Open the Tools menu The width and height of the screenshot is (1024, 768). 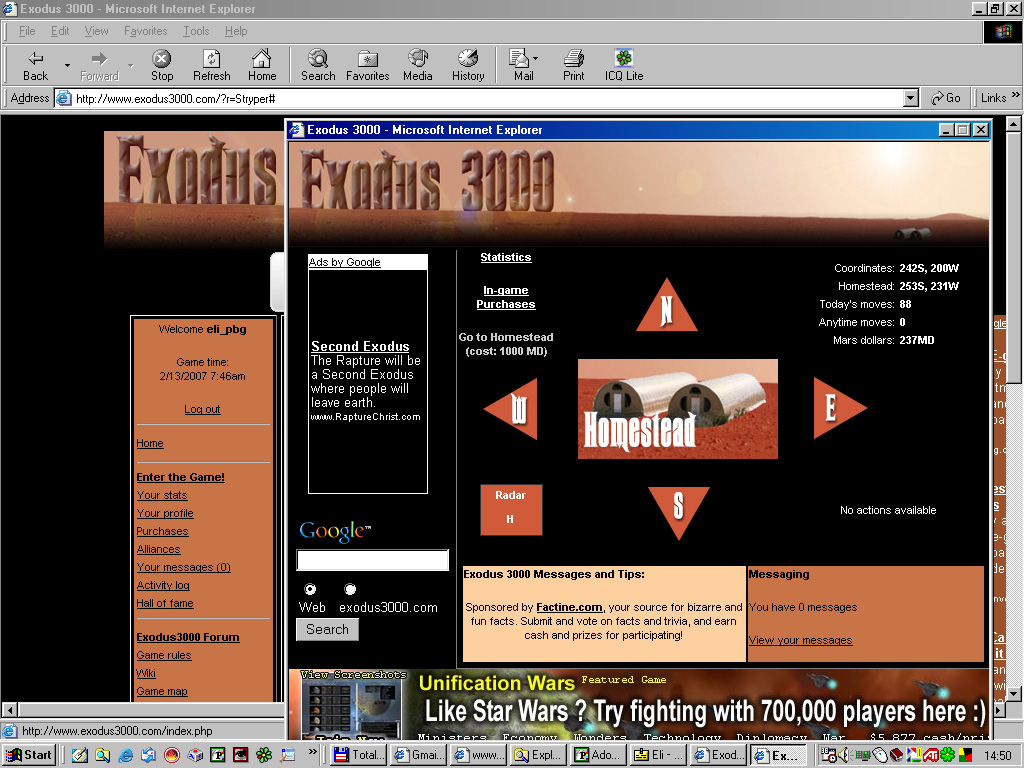196,31
